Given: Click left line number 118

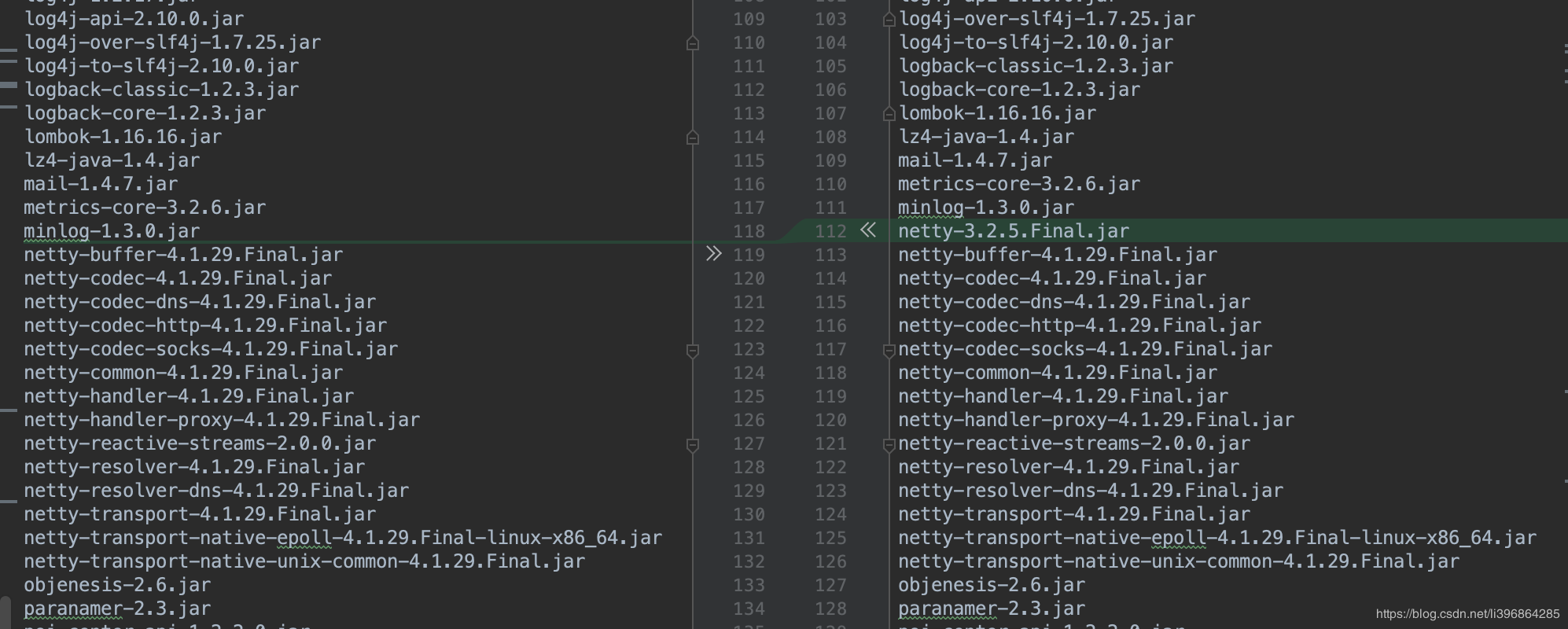Looking at the screenshot, I should pos(748,231).
